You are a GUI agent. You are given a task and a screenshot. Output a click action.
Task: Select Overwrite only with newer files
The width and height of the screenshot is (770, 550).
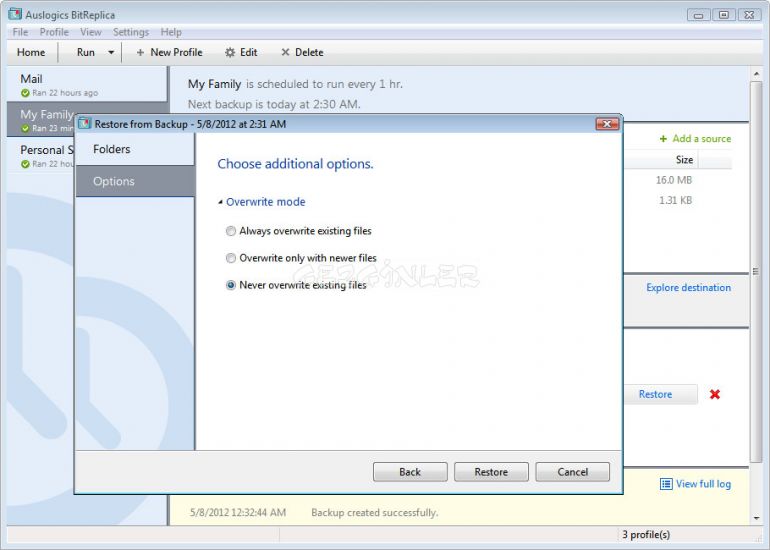[x=230, y=258]
